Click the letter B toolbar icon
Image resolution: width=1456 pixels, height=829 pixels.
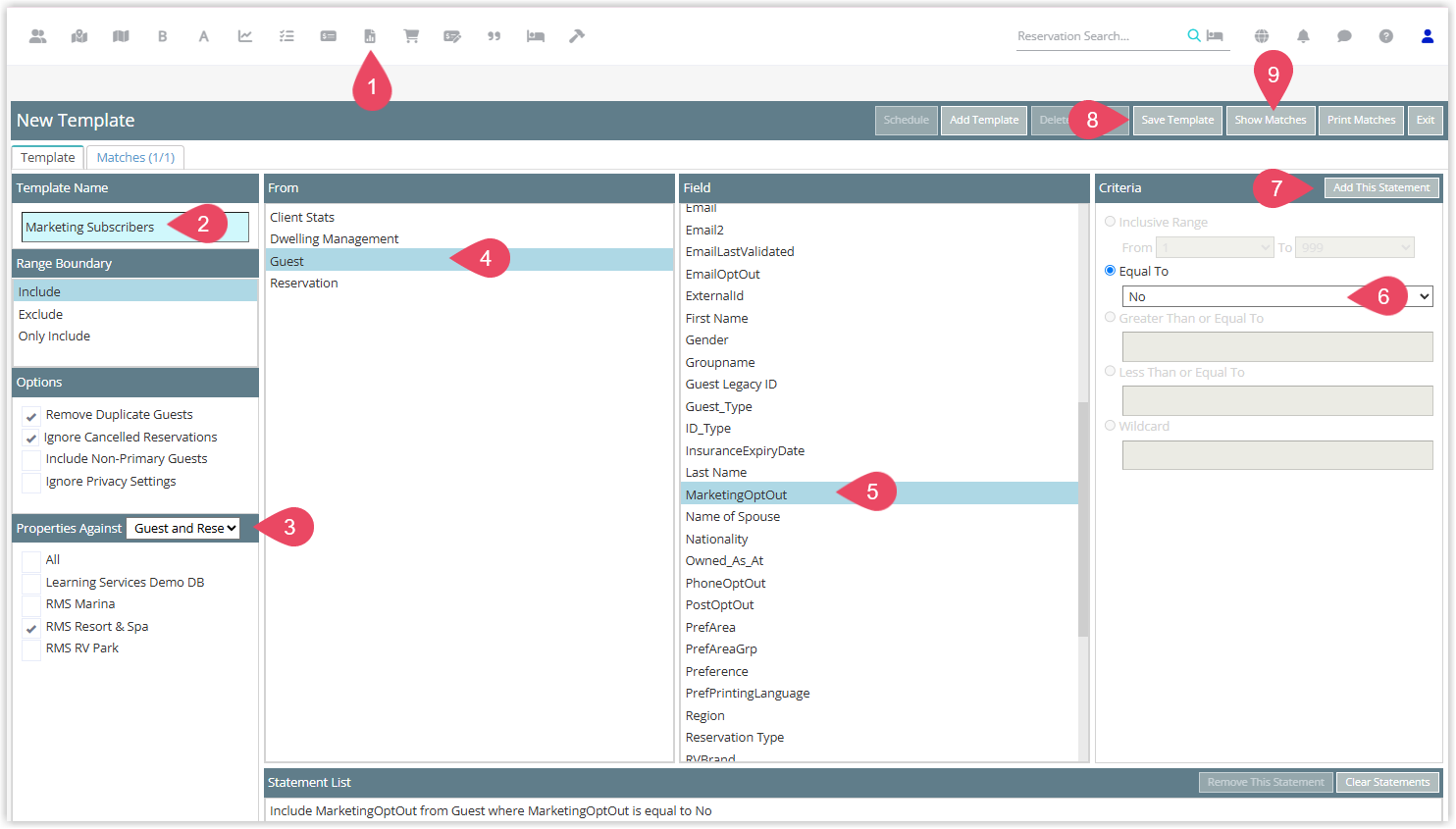[x=162, y=36]
